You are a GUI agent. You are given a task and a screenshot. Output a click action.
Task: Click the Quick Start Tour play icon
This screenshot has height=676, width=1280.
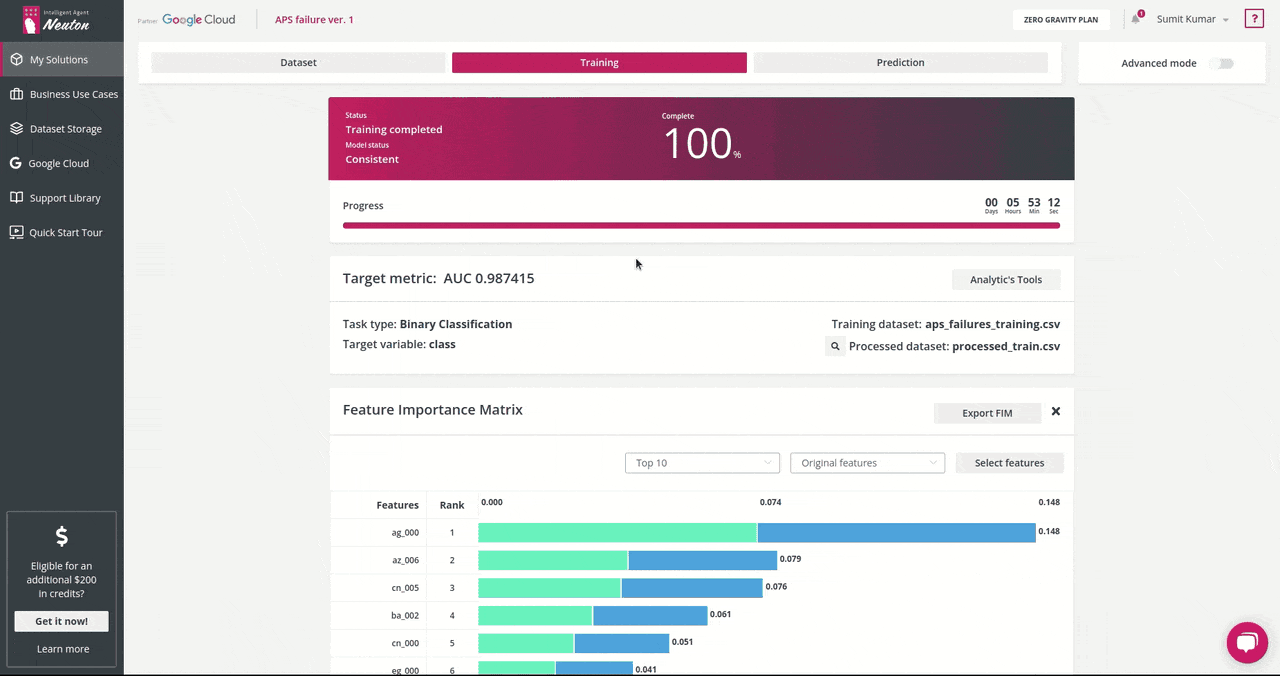tap(16, 232)
